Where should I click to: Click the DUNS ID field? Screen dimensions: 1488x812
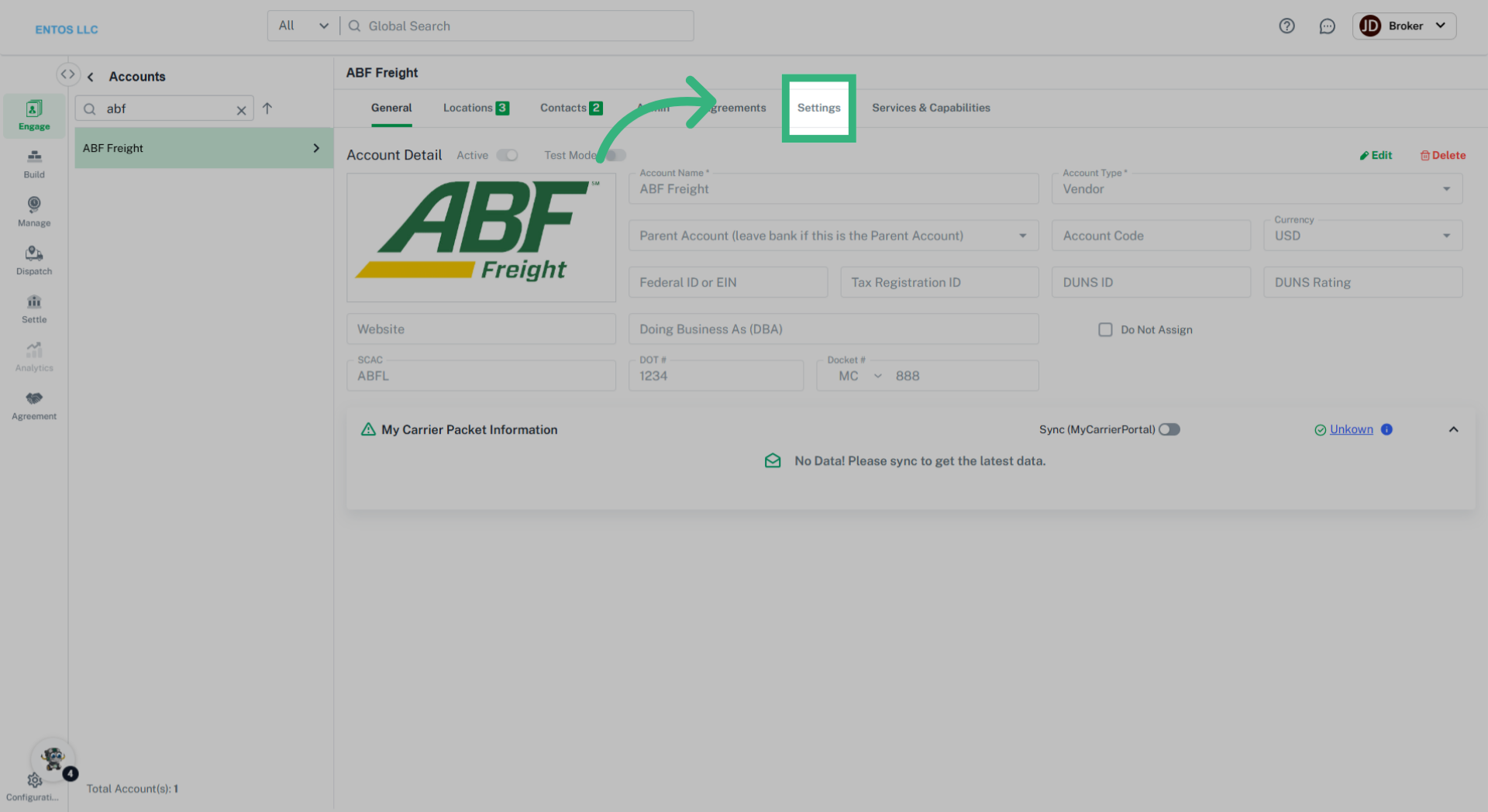click(x=1151, y=282)
